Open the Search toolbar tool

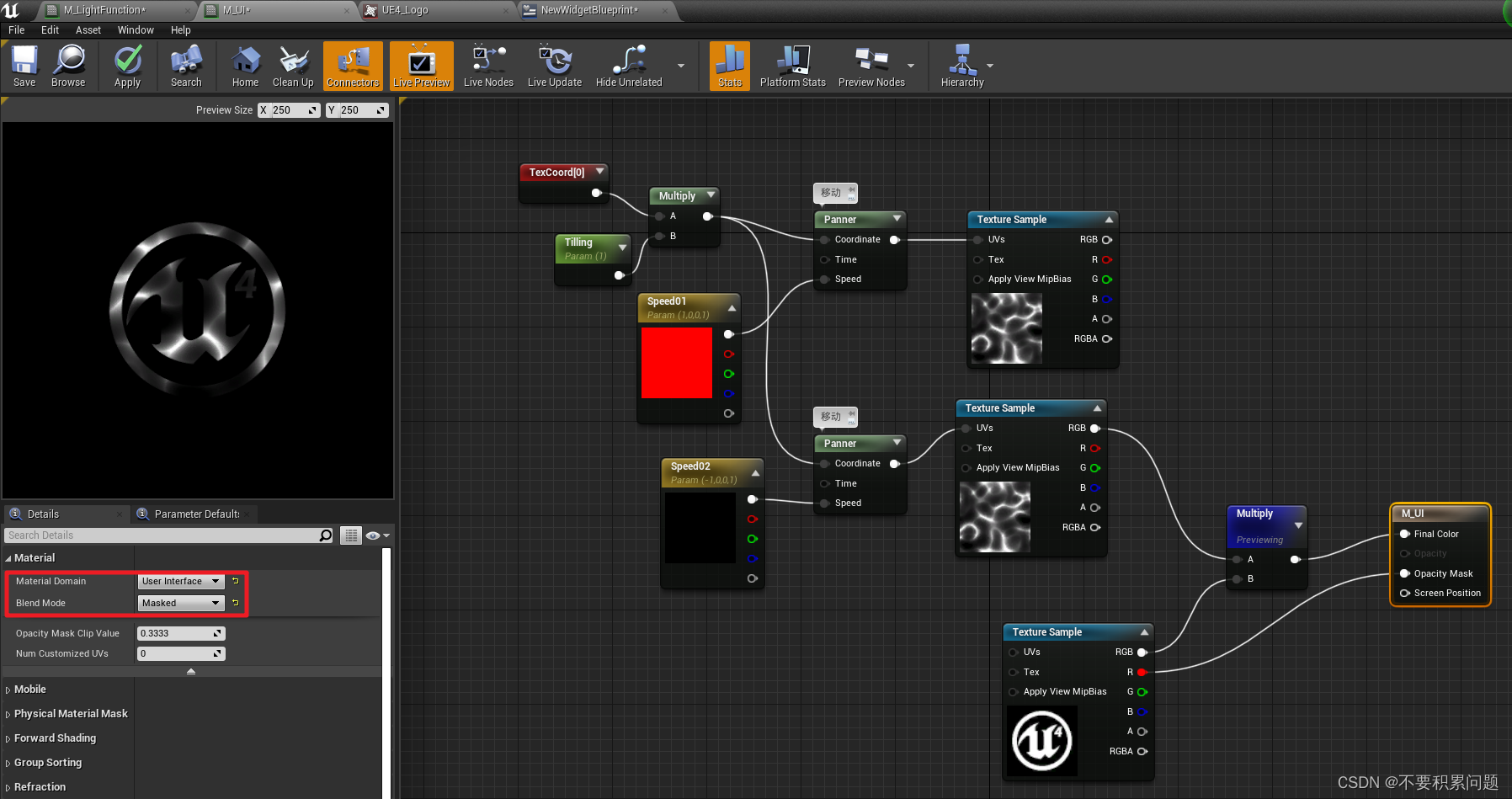tap(186, 66)
